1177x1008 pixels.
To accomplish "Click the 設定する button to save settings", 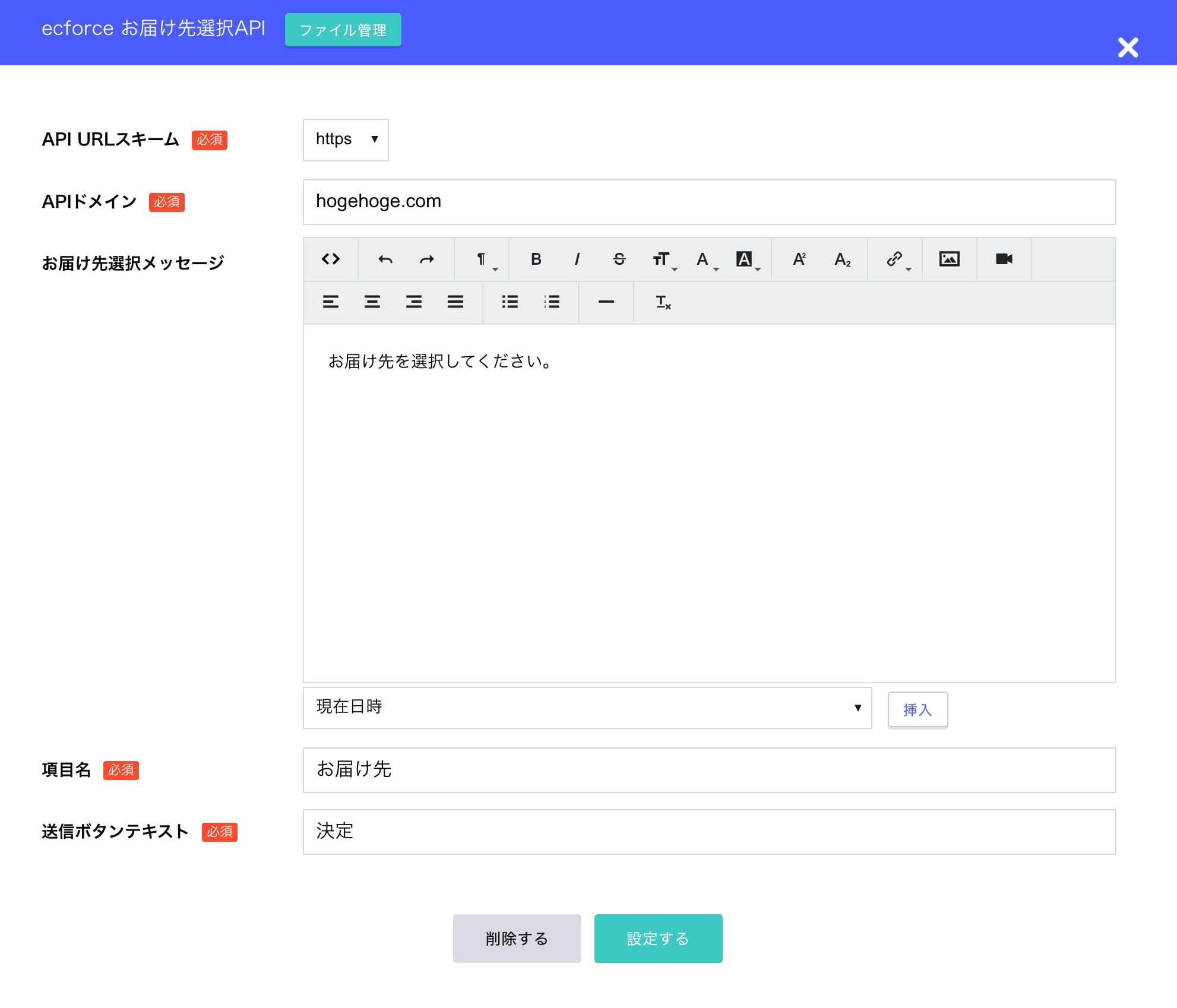I will click(658, 939).
